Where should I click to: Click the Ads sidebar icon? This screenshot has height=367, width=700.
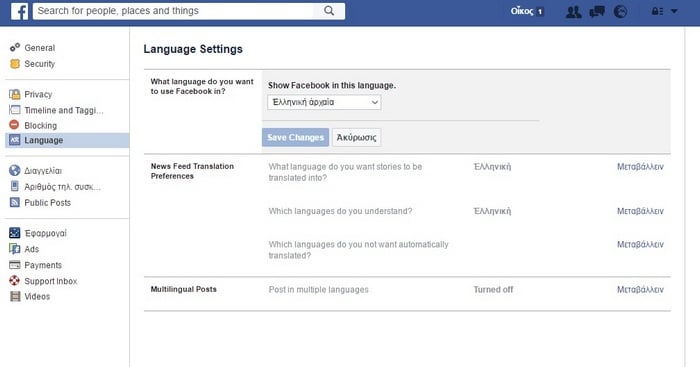tap(15, 249)
